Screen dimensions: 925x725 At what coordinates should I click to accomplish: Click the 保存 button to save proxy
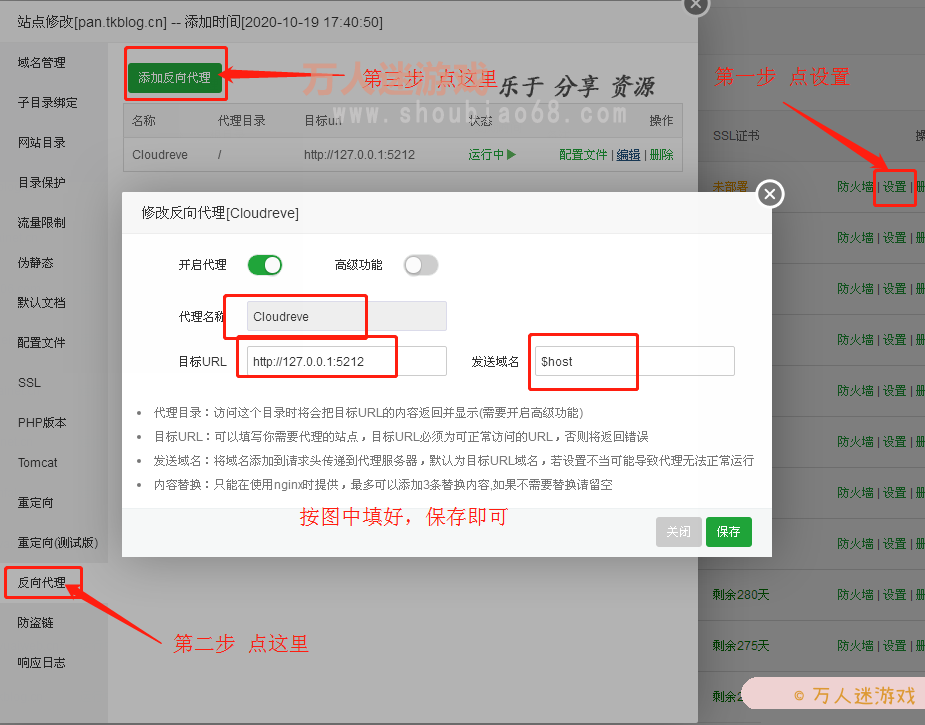(x=728, y=532)
